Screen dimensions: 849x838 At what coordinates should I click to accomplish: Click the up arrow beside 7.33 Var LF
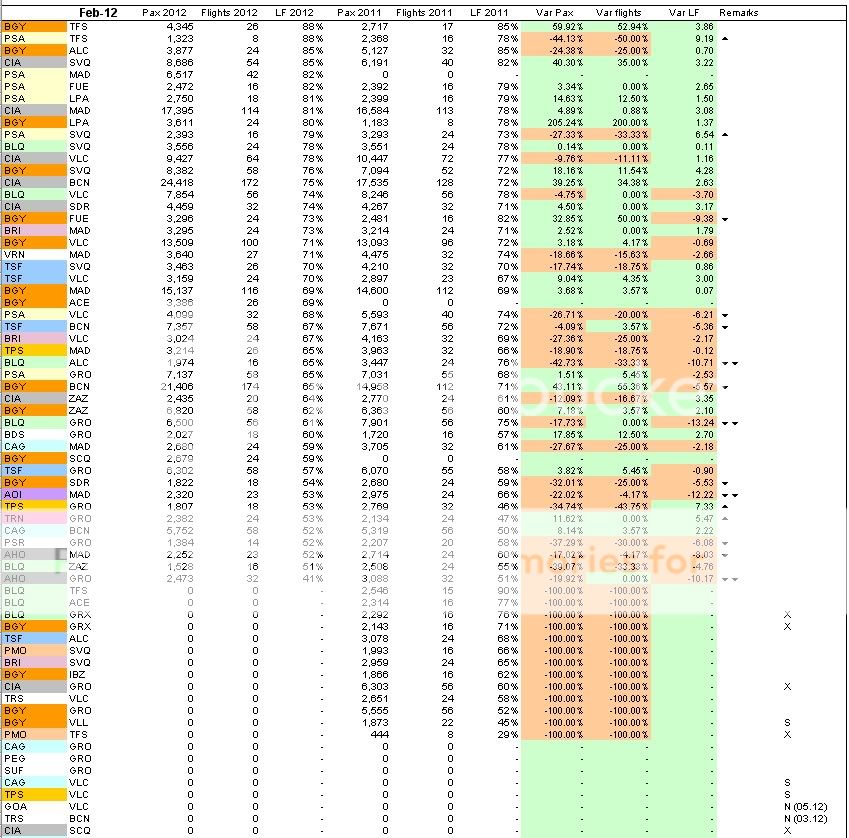725,507
